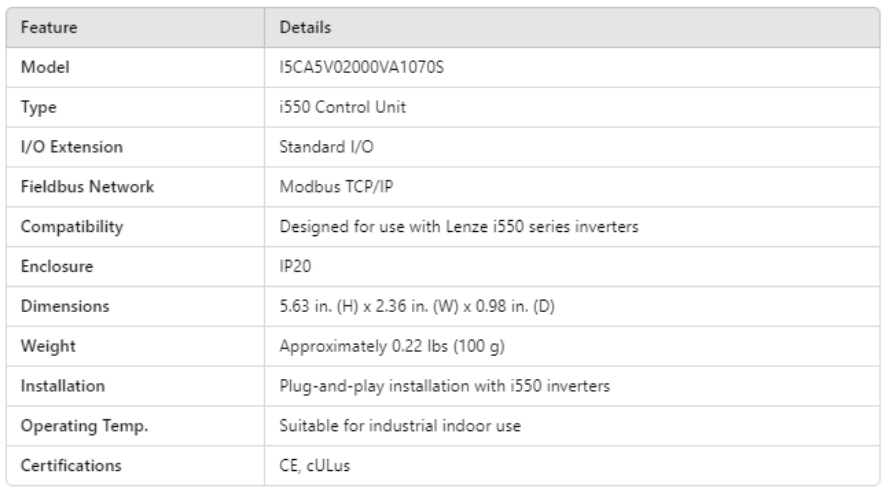Click the Feature column header
This screenshot has height=500, width=893.
(x=50, y=24)
